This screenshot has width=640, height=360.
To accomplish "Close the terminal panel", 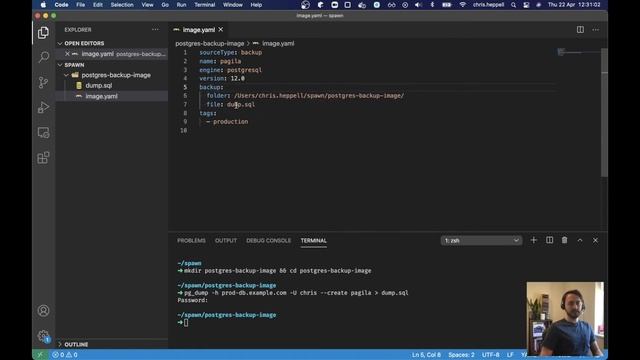I will (596, 240).
